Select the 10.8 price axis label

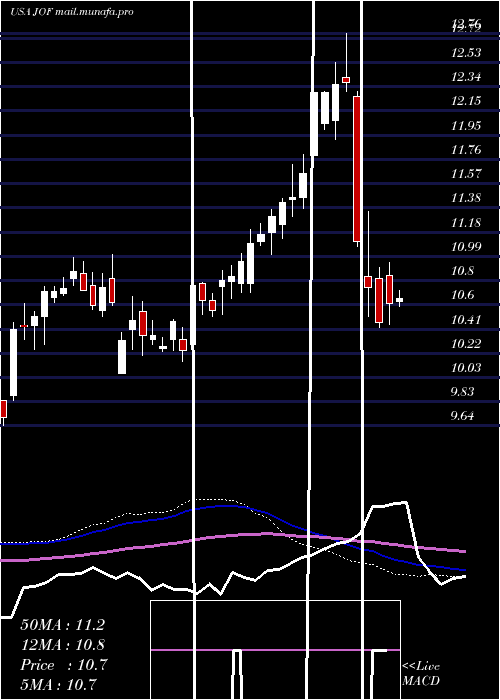coord(463,271)
